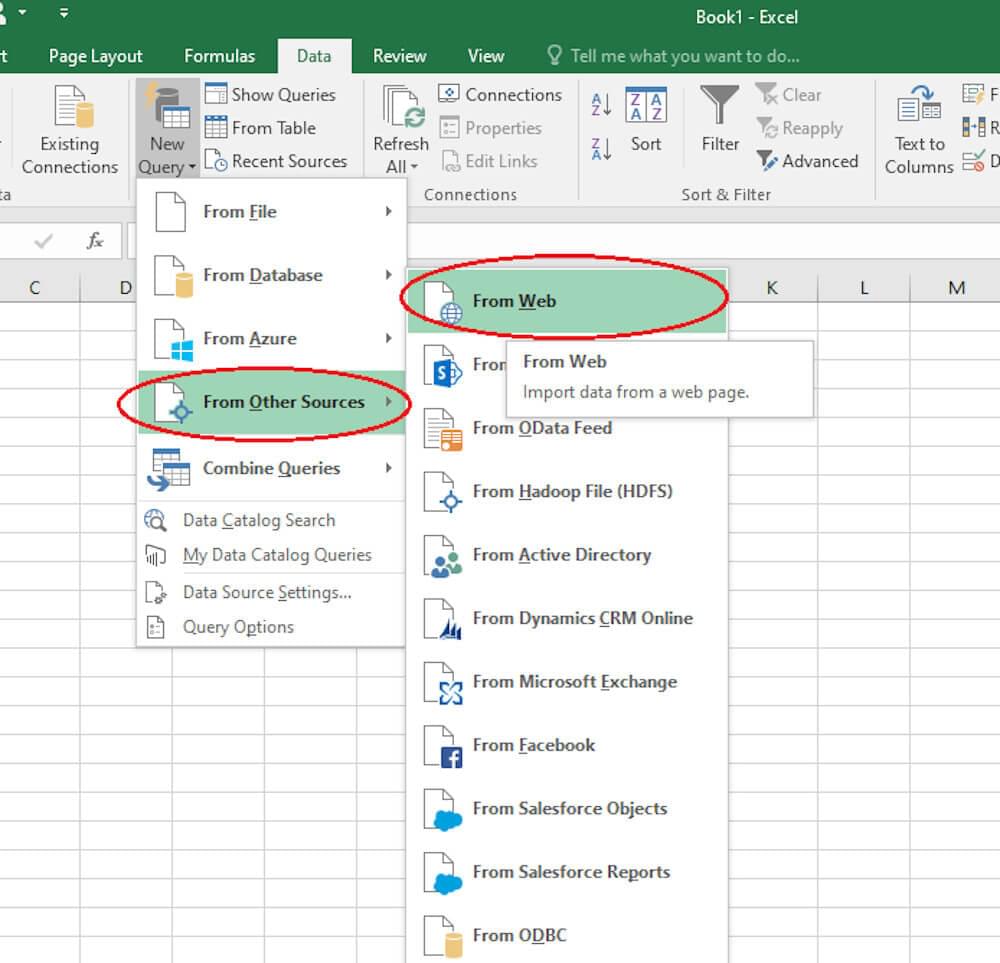The height and width of the screenshot is (963, 1000).
Task: Sort descending with the Z-to-A icon
Action: [601, 149]
